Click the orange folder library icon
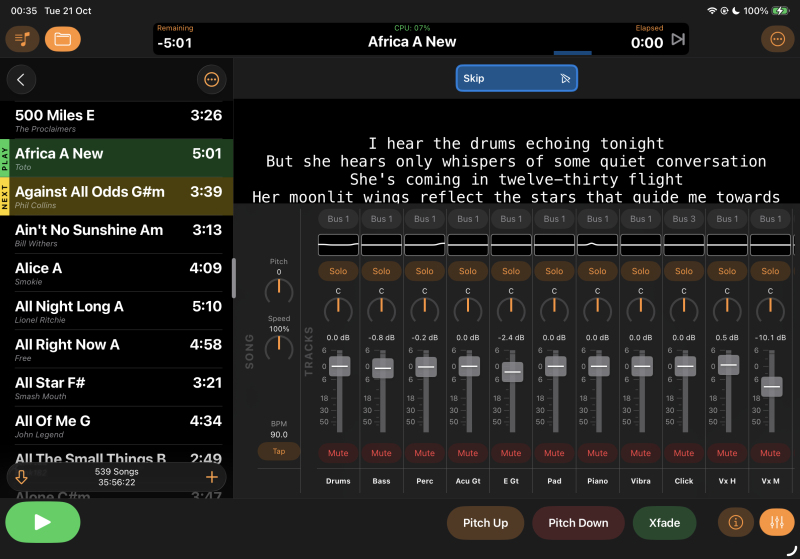The image size is (800, 559). point(63,39)
